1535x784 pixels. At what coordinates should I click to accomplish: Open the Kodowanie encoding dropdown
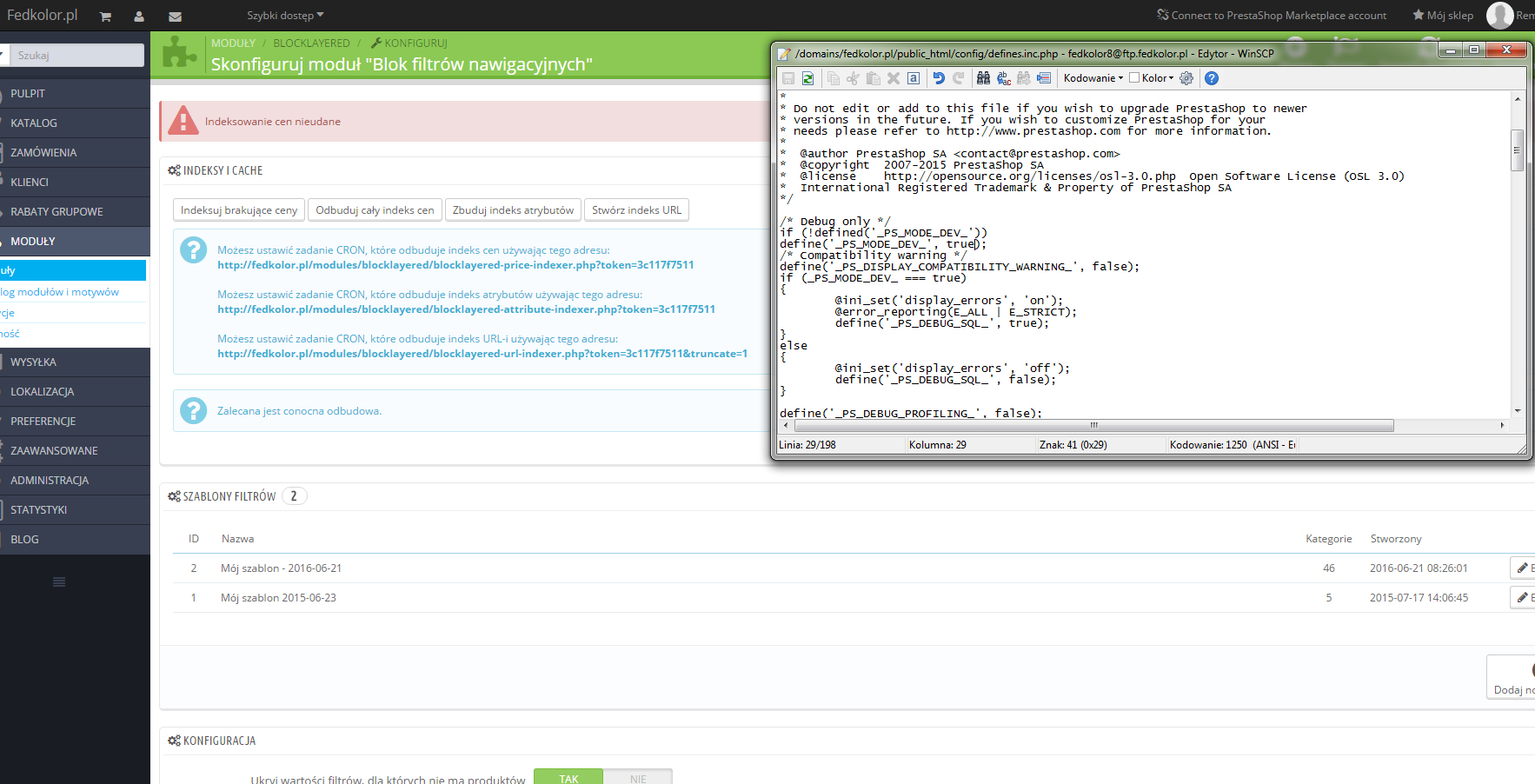pos(1093,78)
